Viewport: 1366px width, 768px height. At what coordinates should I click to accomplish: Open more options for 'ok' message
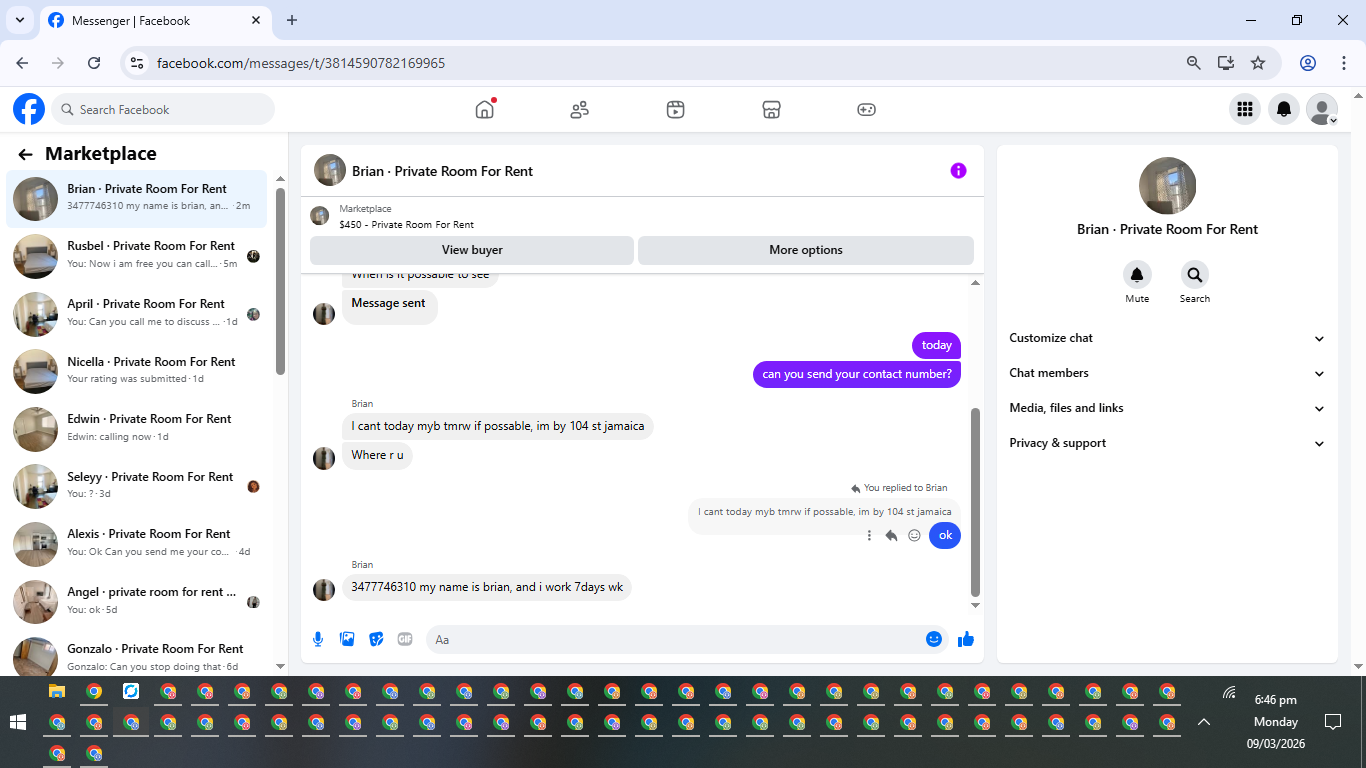(x=869, y=536)
